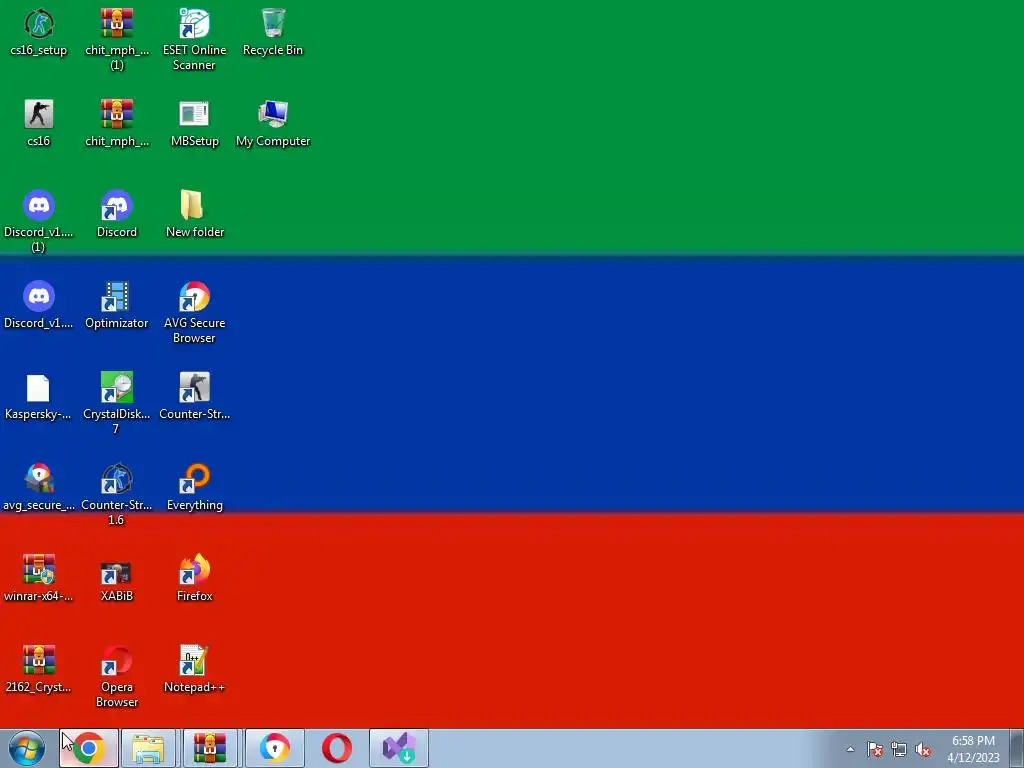Open the network status tray icon
The width and height of the screenshot is (1024, 768).
click(x=899, y=749)
